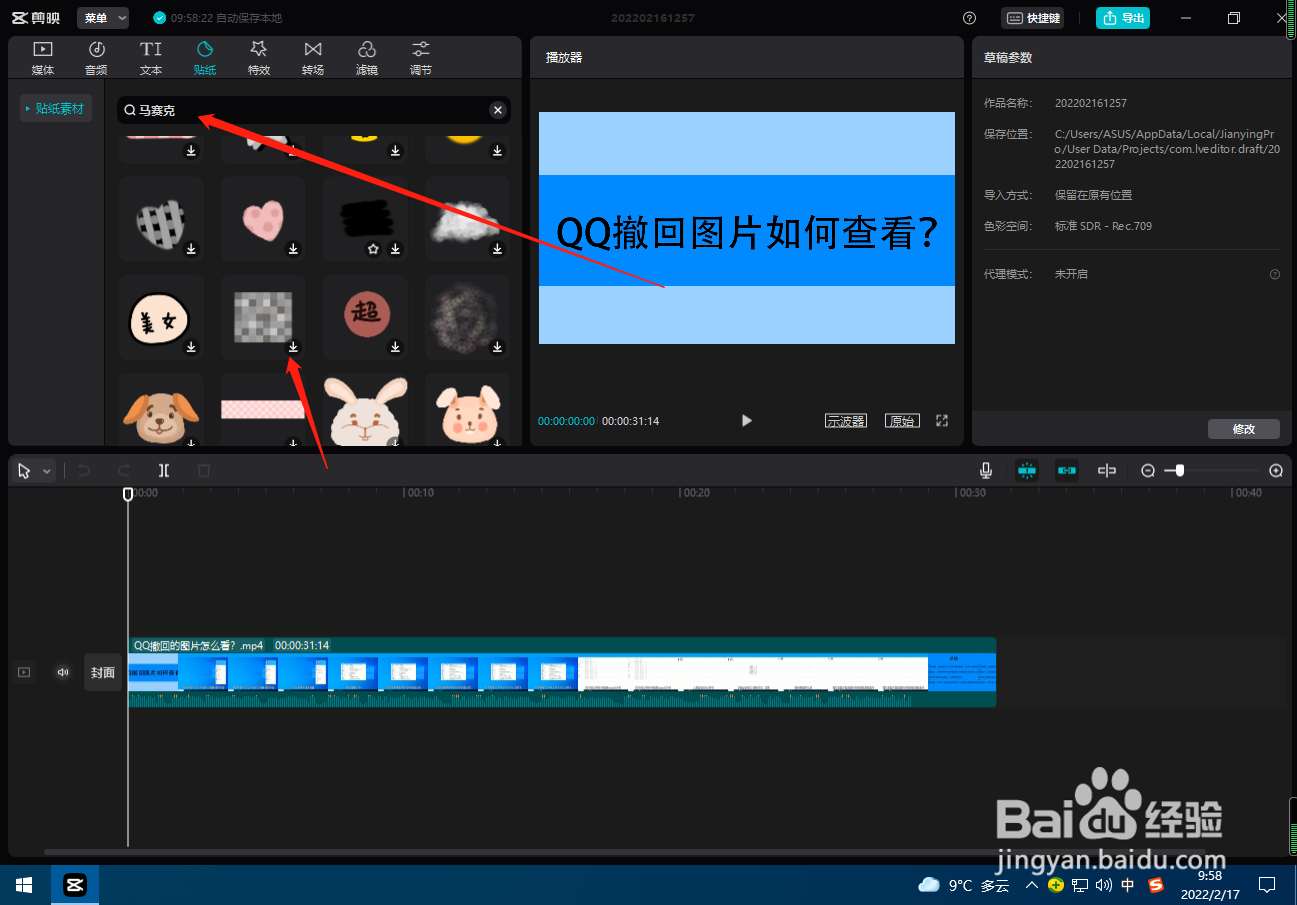The image size is (1297, 905).
Task: Toggle main track magnet
Action: coord(1027,471)
